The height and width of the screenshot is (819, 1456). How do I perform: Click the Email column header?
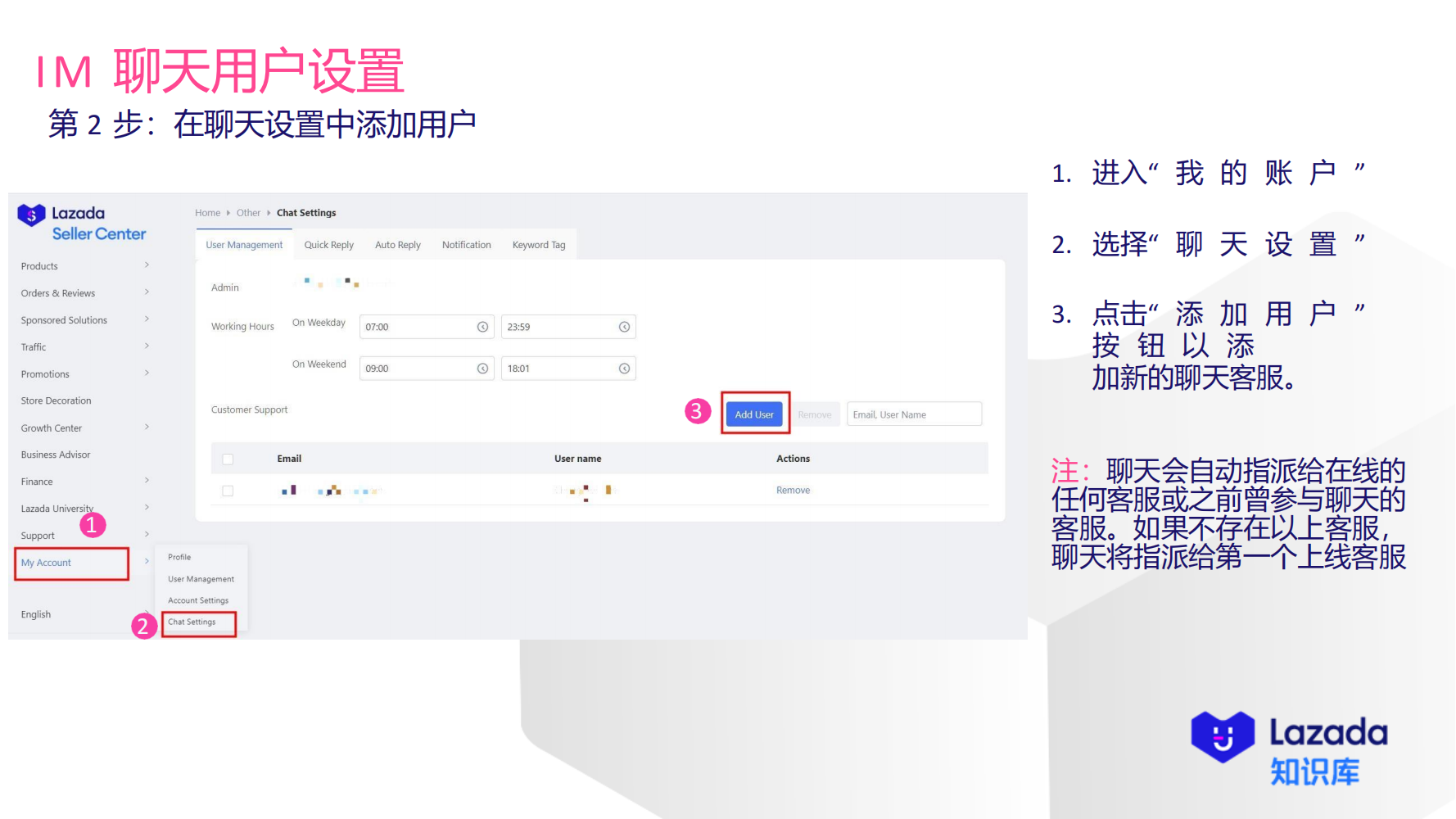[289, 459]
